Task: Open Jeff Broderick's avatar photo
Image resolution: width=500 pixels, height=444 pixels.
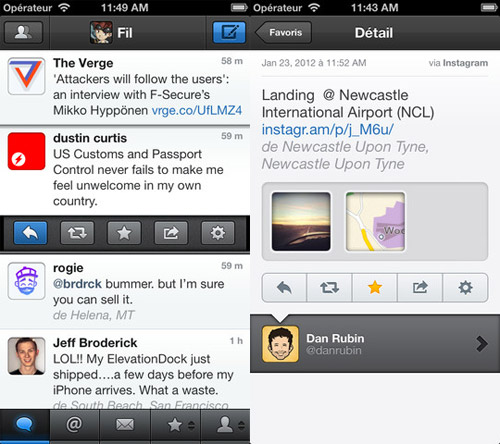Action: (x=26, y=356)
